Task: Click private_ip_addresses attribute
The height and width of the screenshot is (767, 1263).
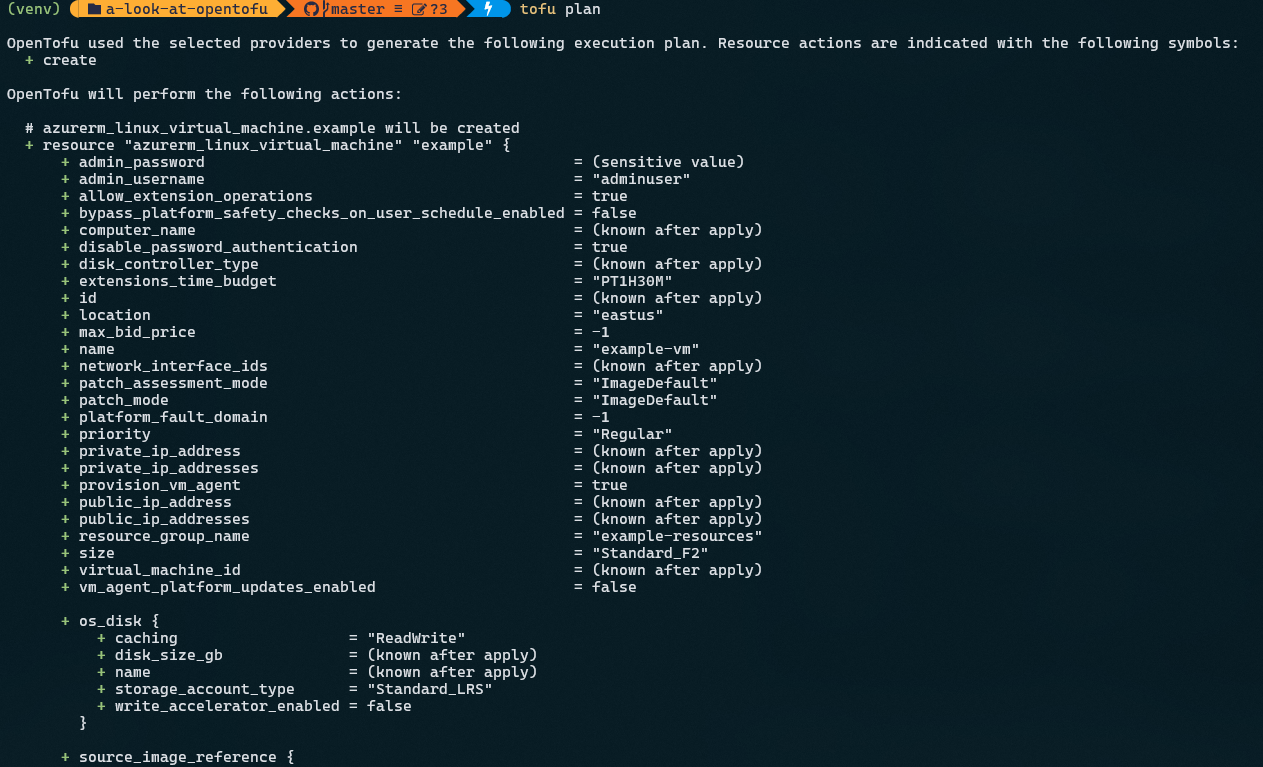Action: pos(169,468)
